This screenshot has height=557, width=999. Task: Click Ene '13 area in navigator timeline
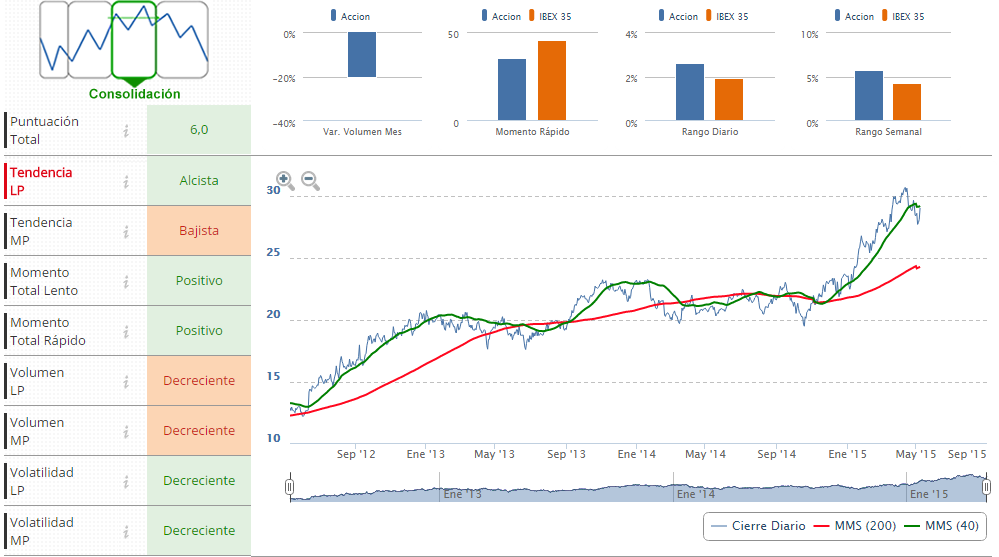[462, 494]
